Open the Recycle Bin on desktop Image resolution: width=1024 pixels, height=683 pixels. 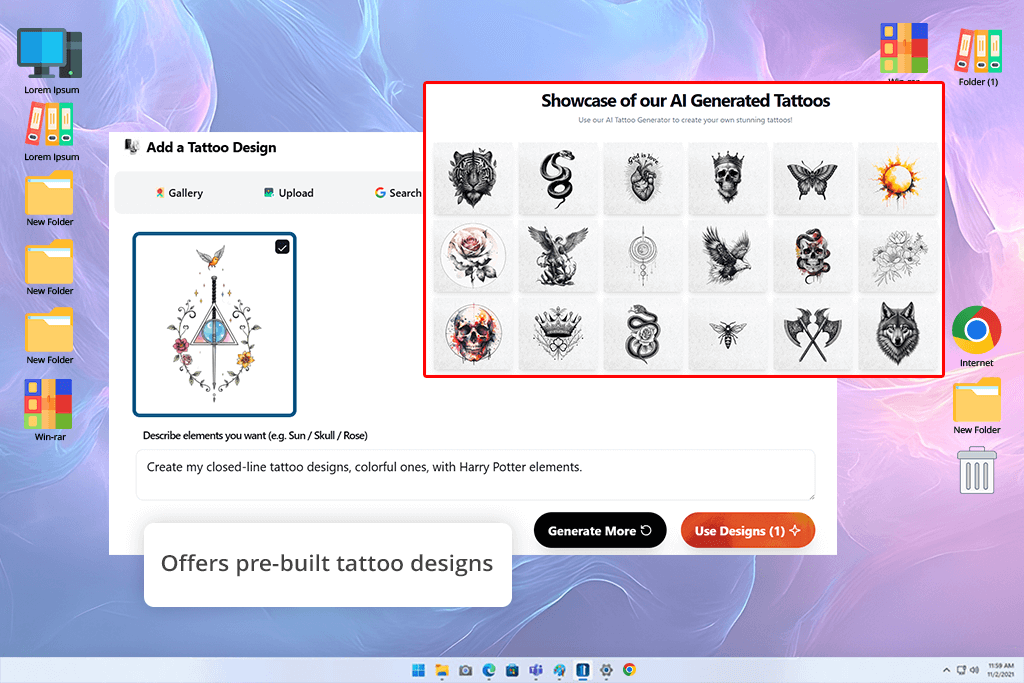[976, 470]
